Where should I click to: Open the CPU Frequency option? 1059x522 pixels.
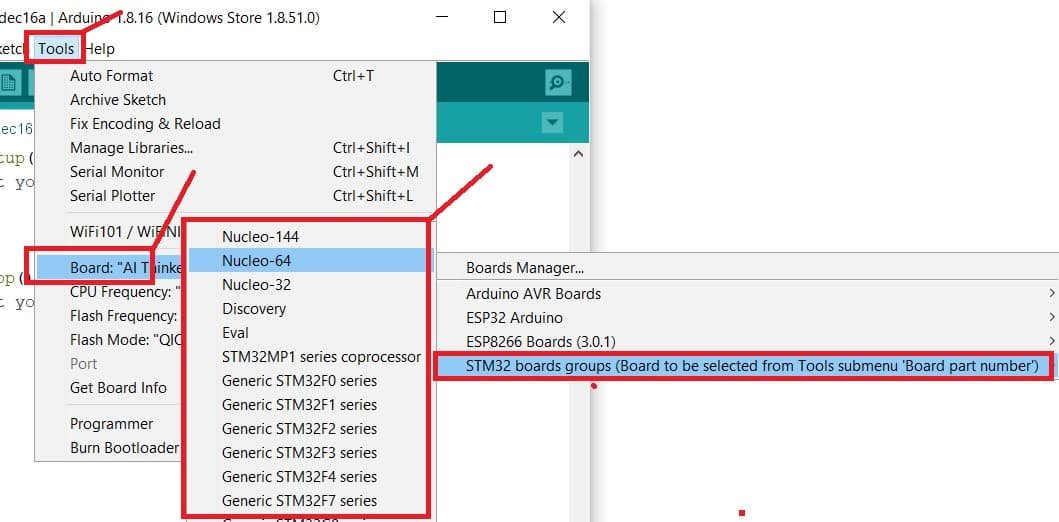pos(111,292)
